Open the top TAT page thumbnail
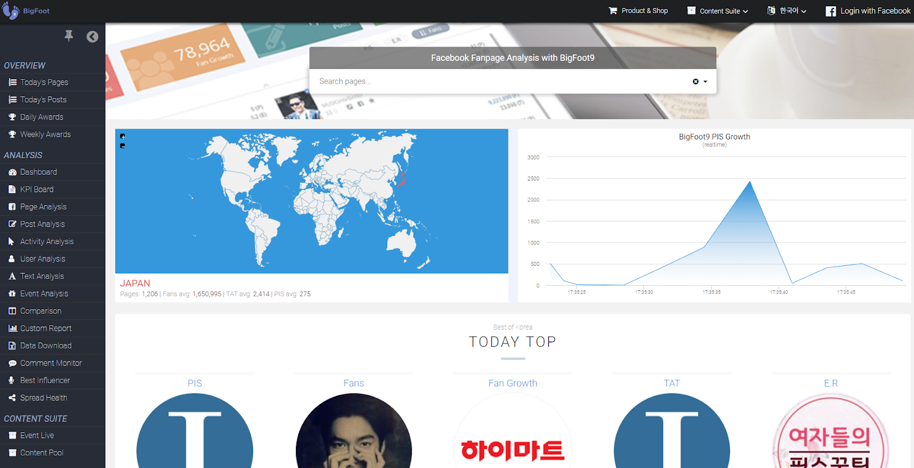Screen dimensions: 914x468 tap(672, 431)
